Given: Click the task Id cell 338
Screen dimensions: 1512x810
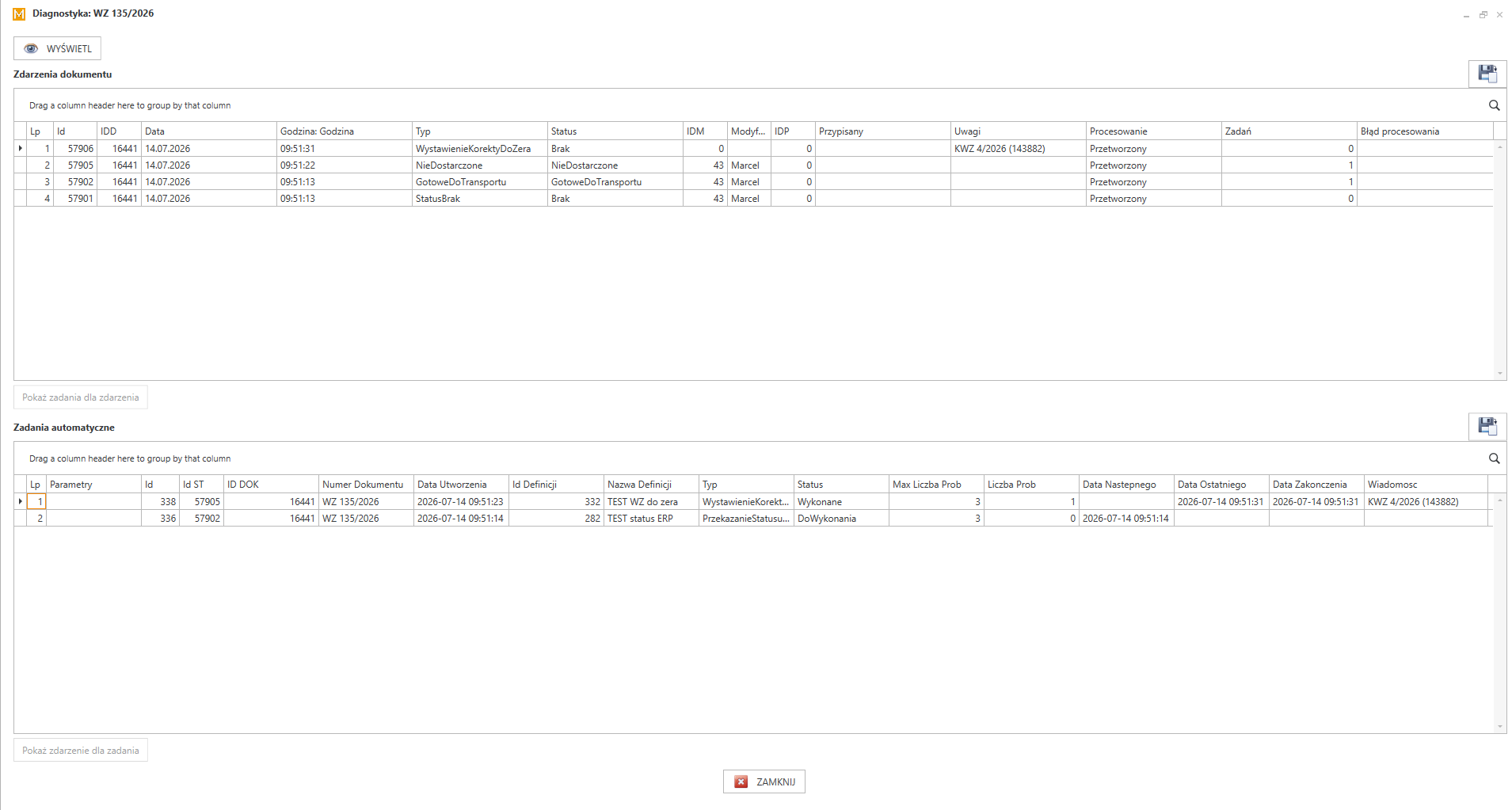Looking at the screenshot, I should pyautogui.click(x=160, y=502).
